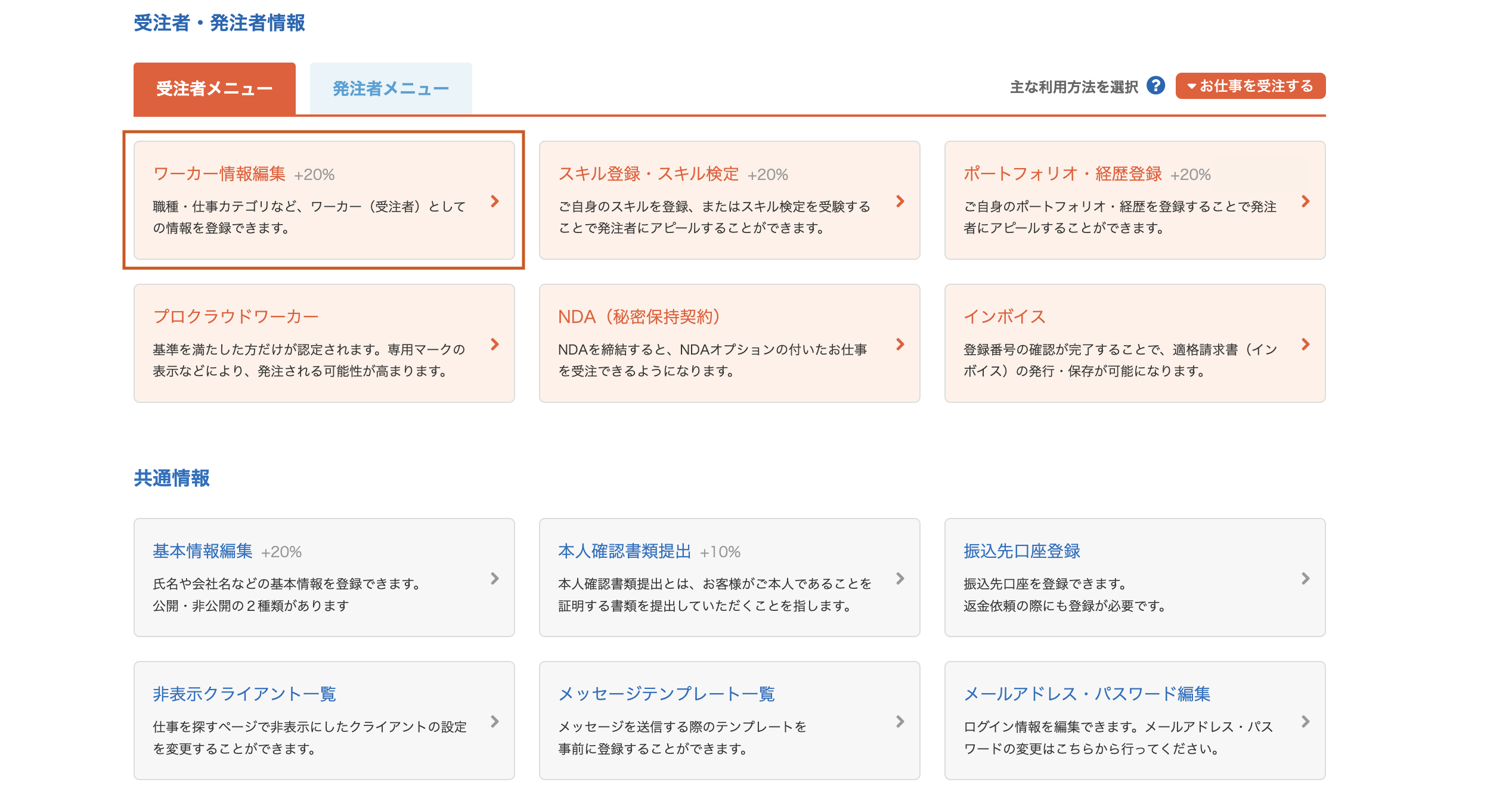This screenshot has height=801, width=1512.
Task: Click the chevron on the スキル登録・スキル検定 card
Action: coord(900,201)
